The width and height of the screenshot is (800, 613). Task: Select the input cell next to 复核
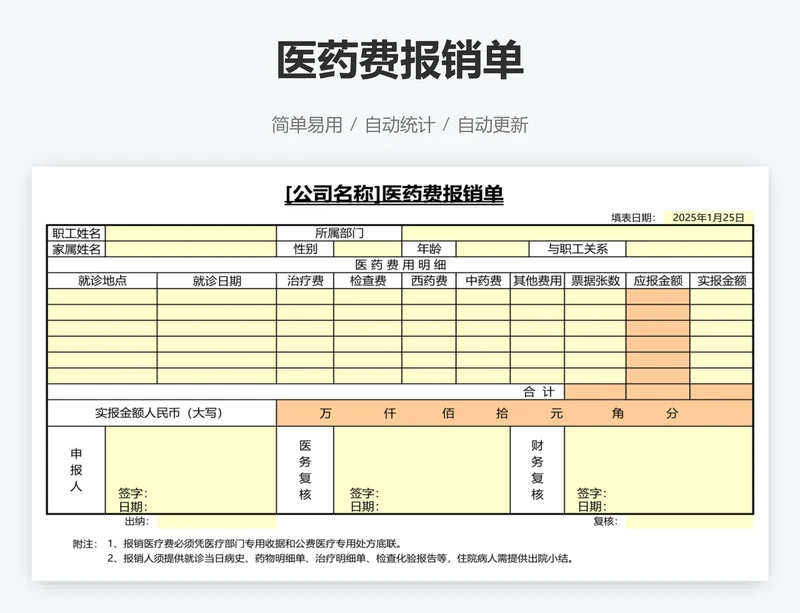pyautogui.click(x=689, y=522)
